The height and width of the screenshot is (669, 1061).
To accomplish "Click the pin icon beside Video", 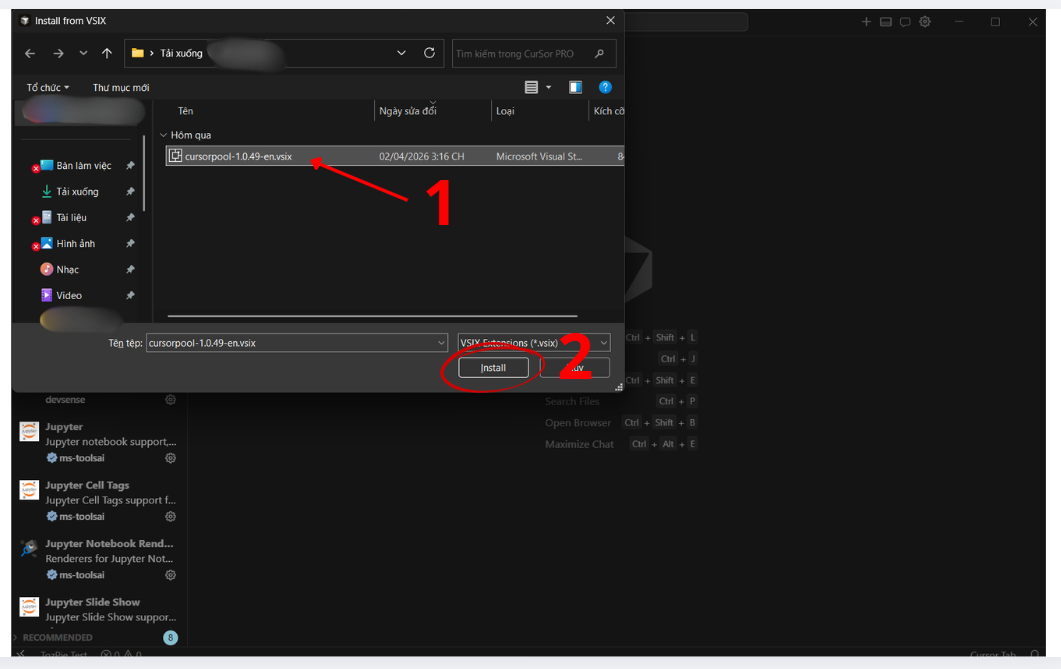I will pos(130,296).
